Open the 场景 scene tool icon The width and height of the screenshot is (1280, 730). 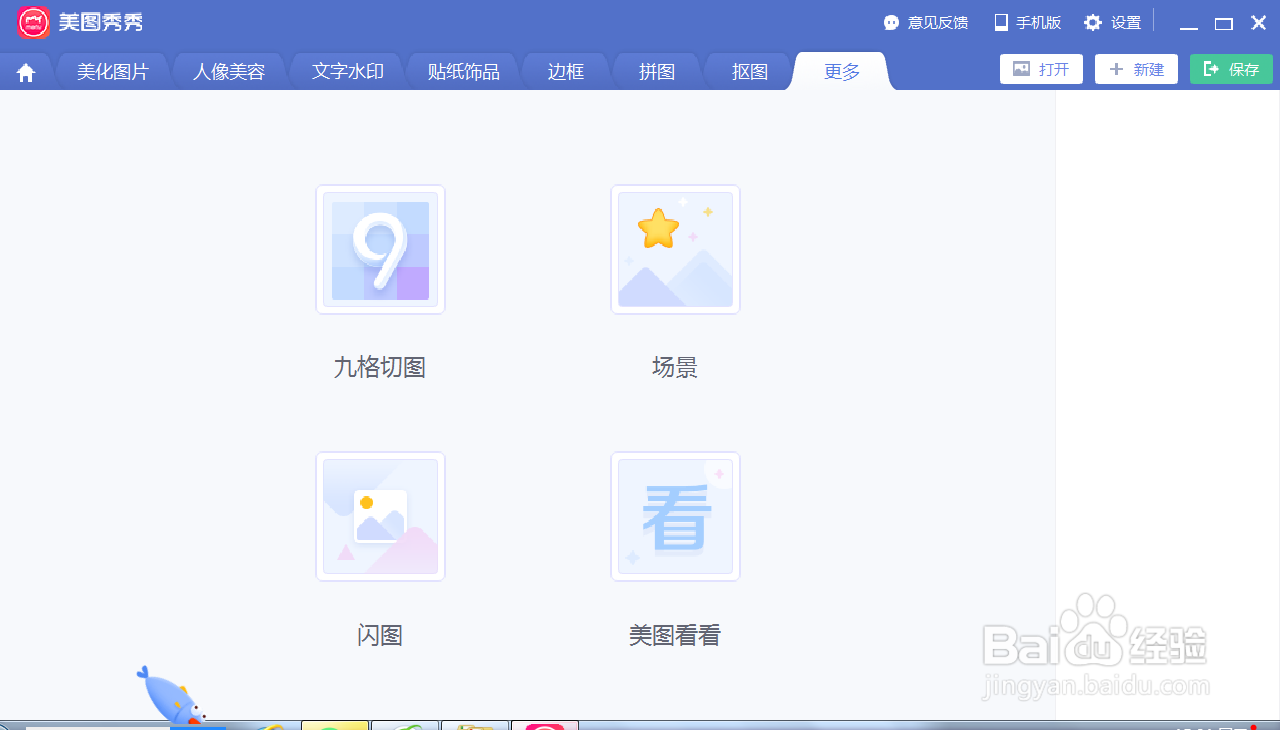point(675,249)
